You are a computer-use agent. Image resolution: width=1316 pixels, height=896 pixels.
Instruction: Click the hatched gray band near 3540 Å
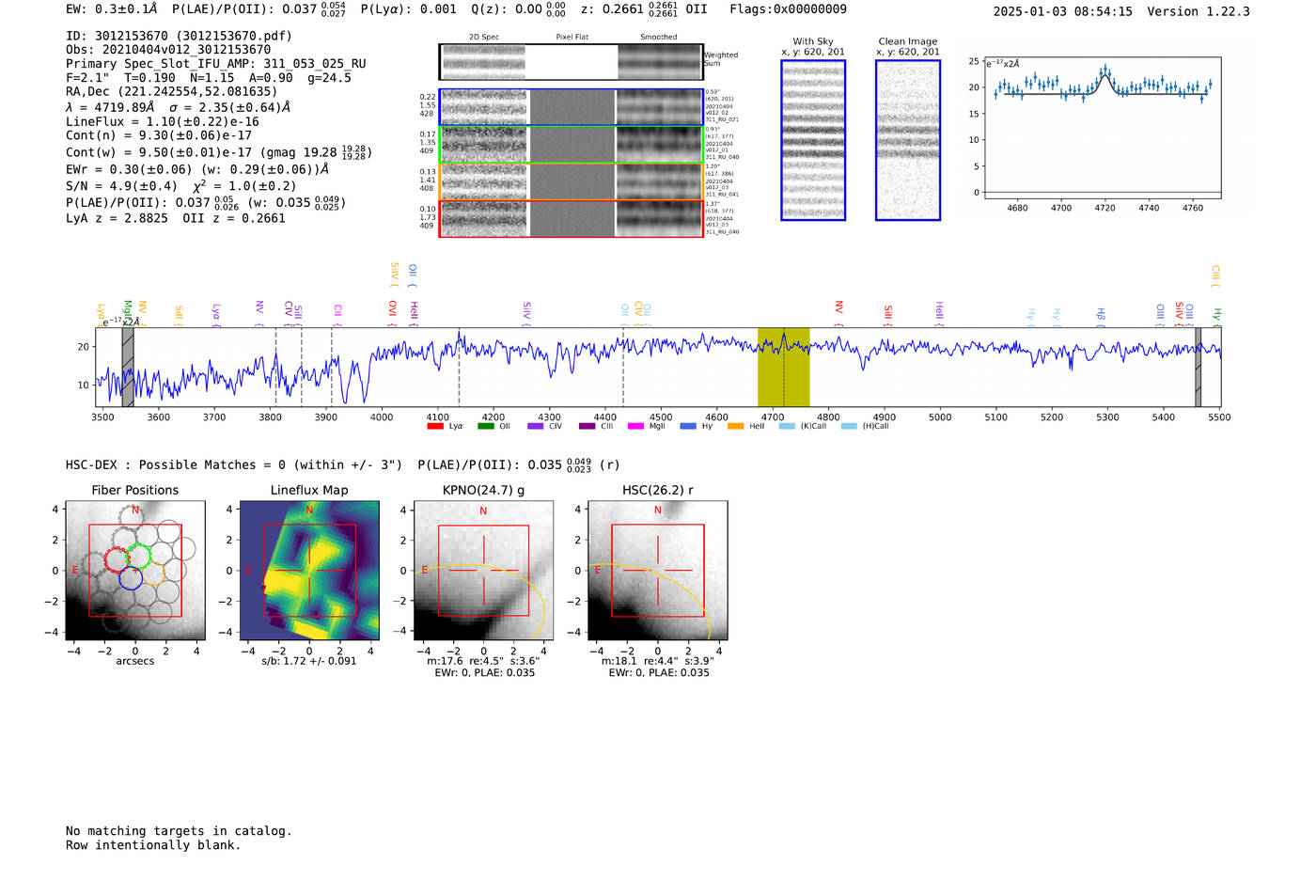pyautogui.click(x=128, y=367)
